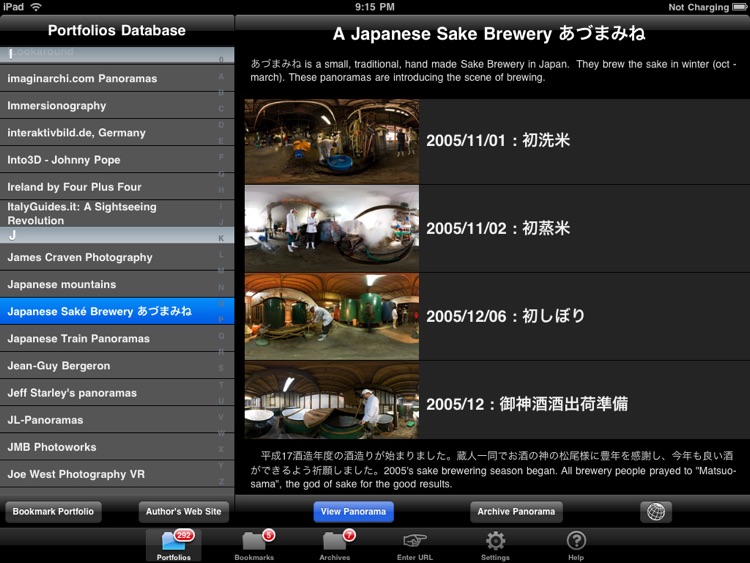Jump to letter Z in index
This screenshot has height=563, width=750.
pos(221,481)
